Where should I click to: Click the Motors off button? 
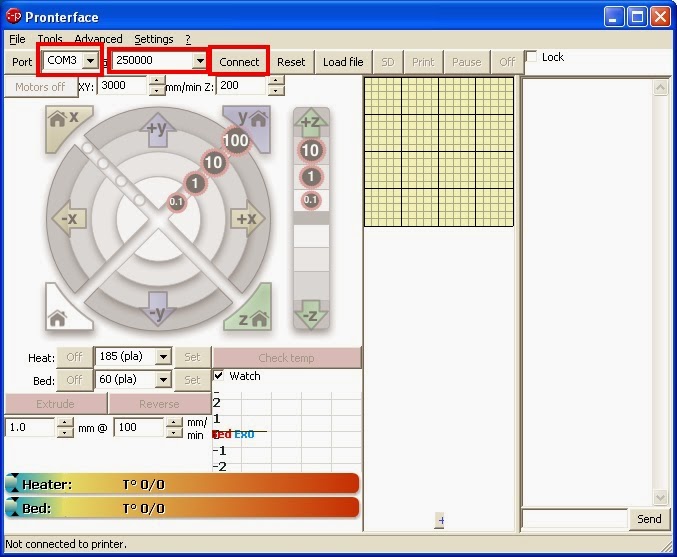41,87
